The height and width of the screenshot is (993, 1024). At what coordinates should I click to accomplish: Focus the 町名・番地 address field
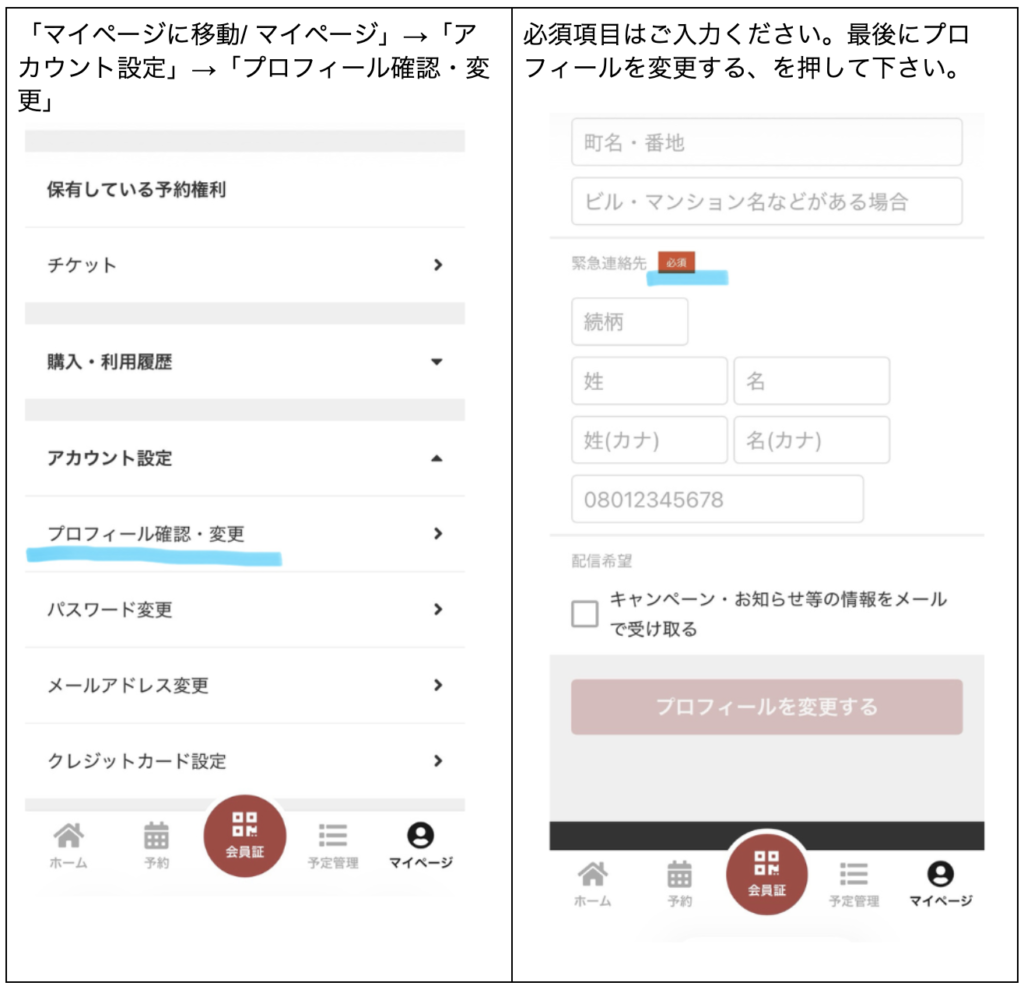[766, 143]
